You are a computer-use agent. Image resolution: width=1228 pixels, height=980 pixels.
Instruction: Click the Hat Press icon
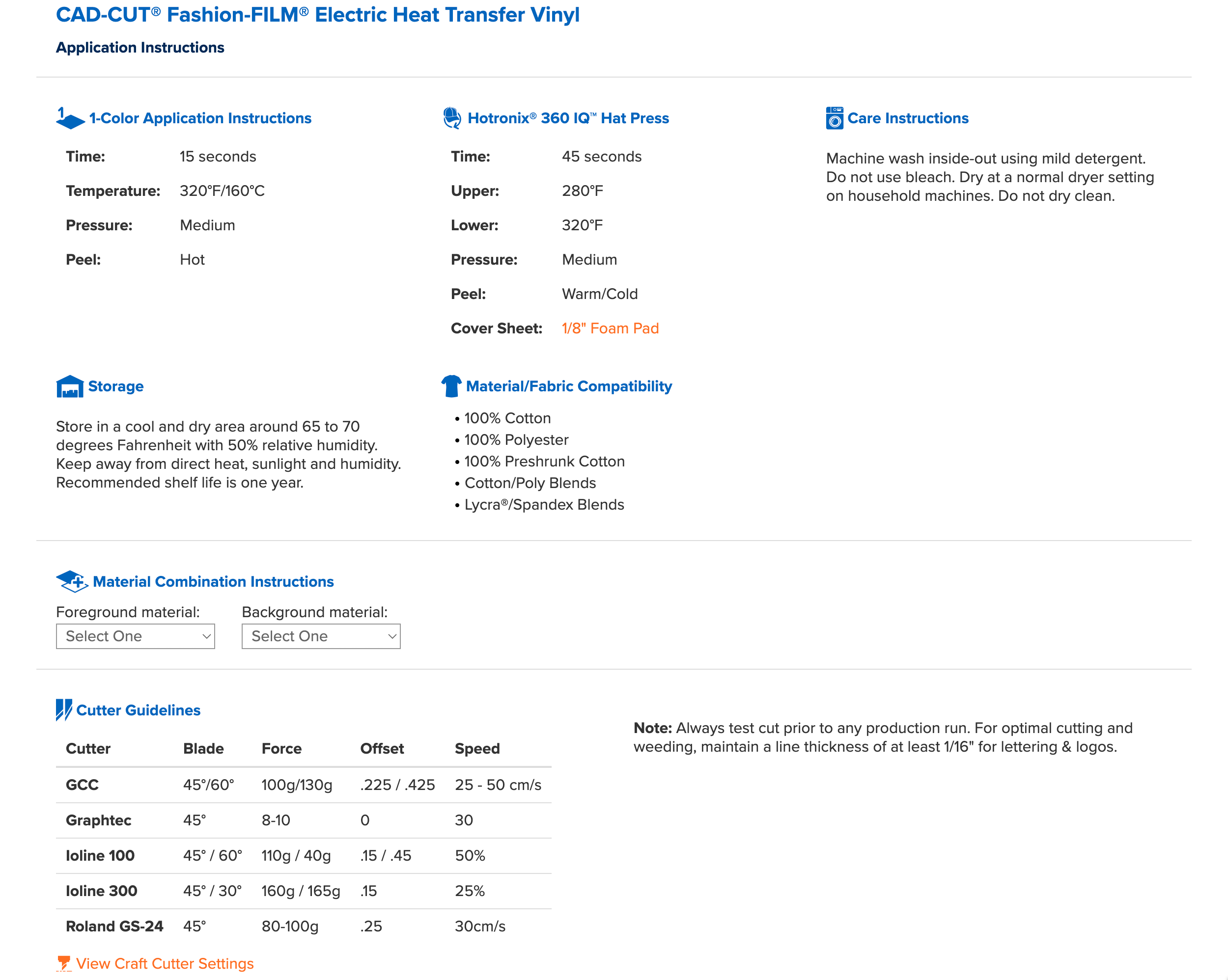452,118
